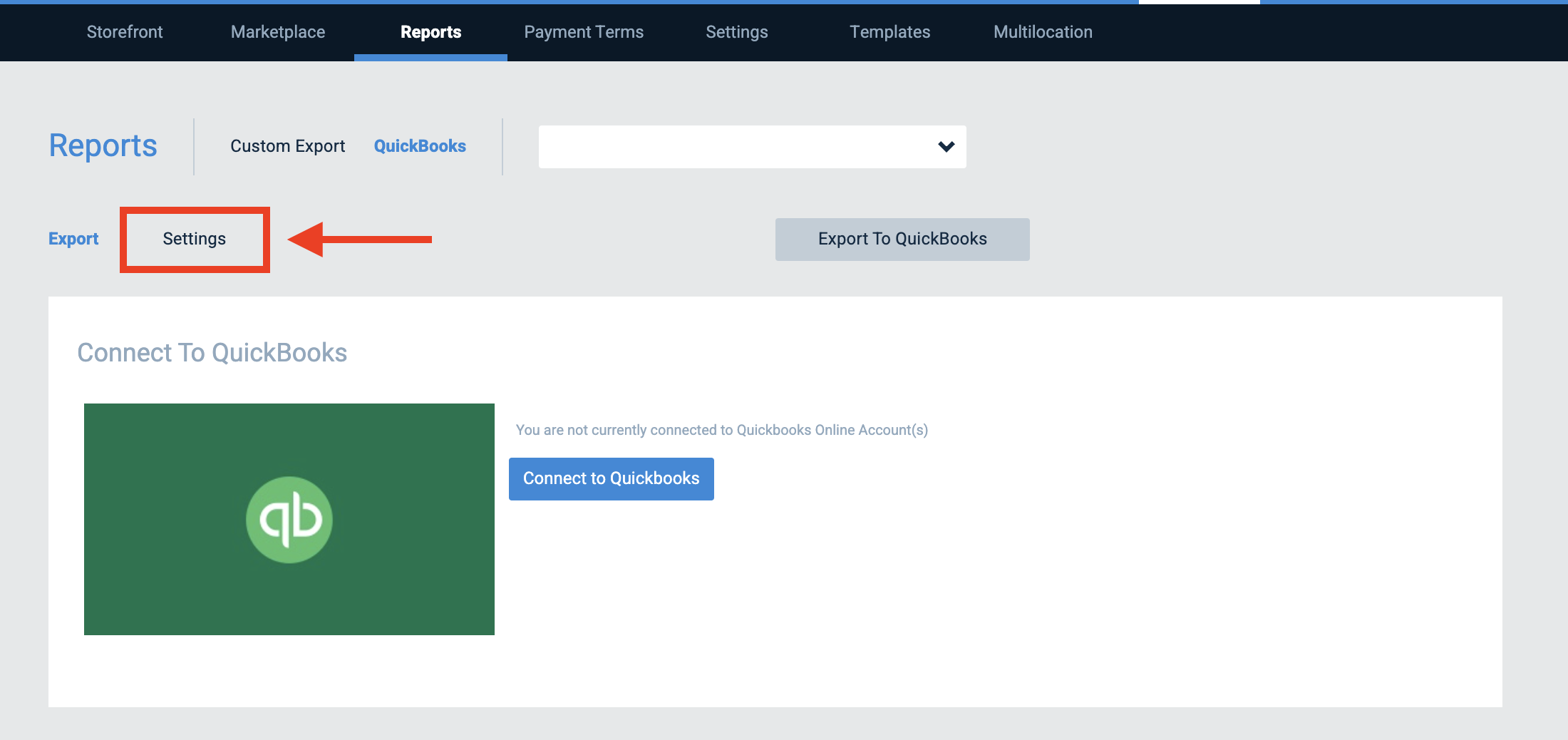Open the Export subtab
The image size is (1568, 740).
[x=73, y=239]
